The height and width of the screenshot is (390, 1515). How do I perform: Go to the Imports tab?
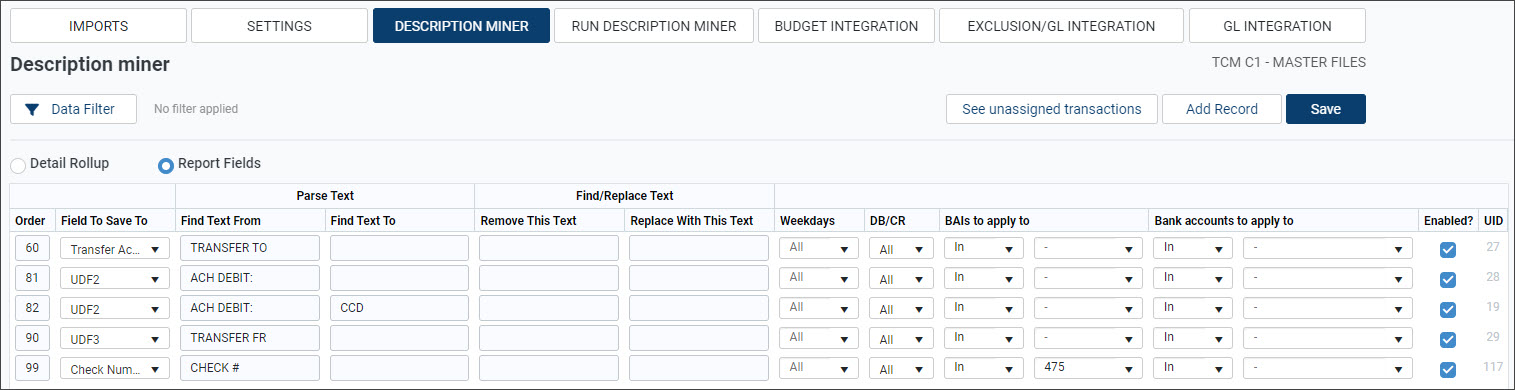coord(98,26)
